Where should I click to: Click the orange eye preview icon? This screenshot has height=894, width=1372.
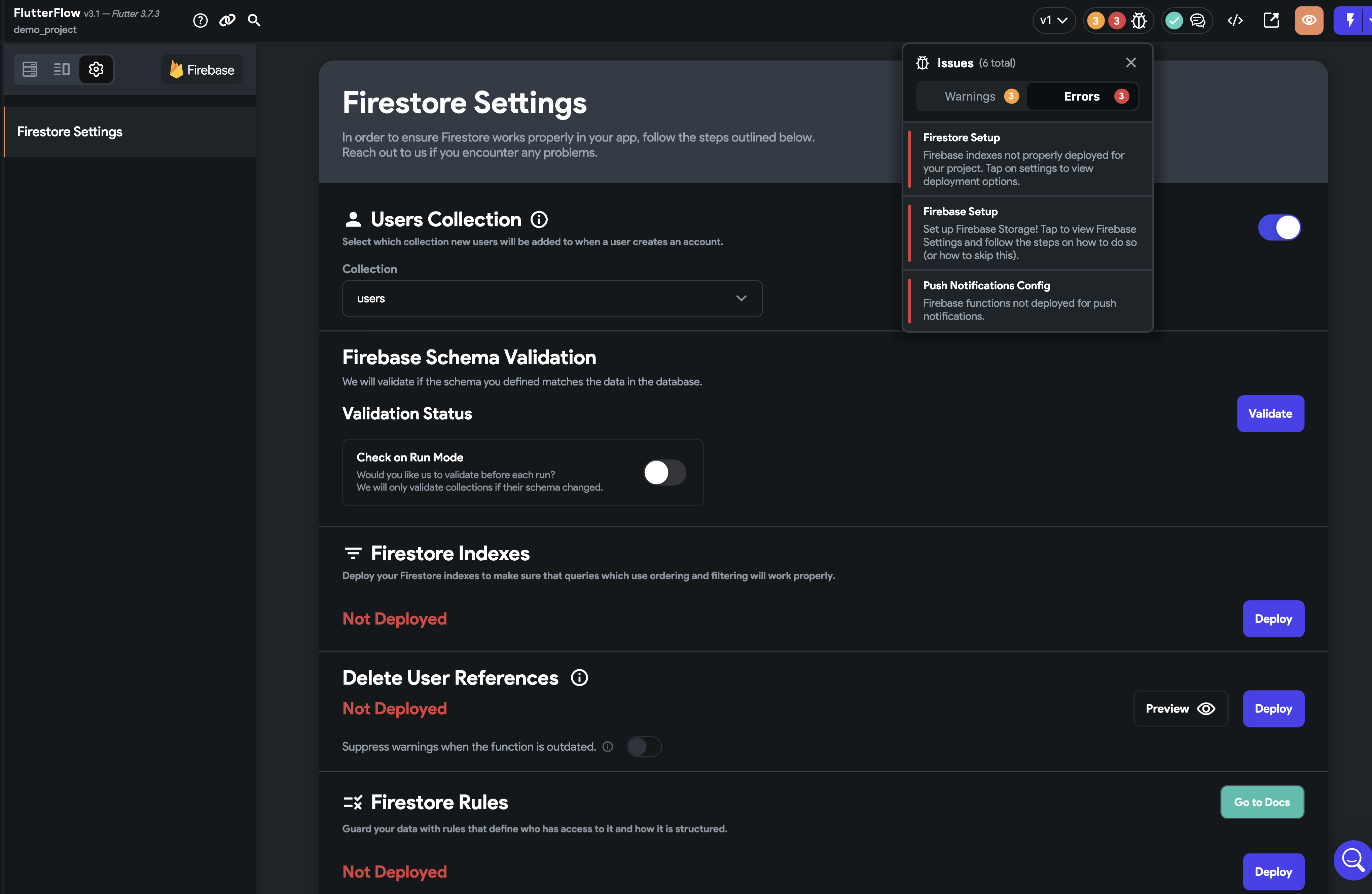point(1309,20)
